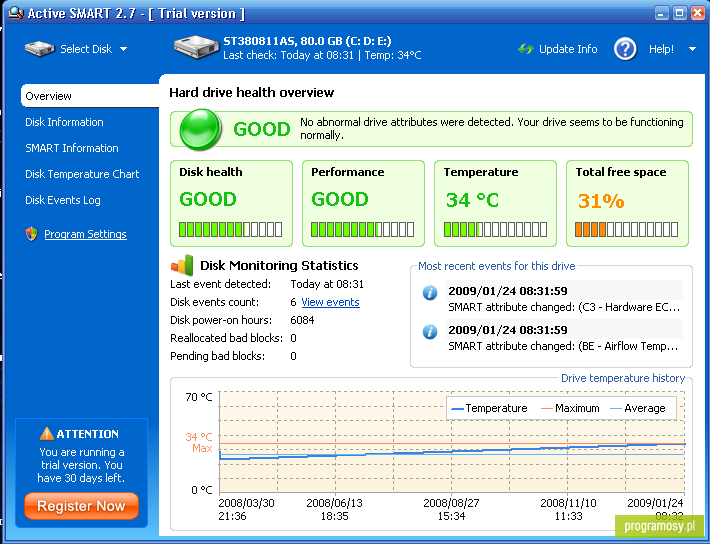Image resolution: width=710 pixels, height=544 pixels.
Task: Open Disk Temperature Chart section
Action: pos(82,174)
